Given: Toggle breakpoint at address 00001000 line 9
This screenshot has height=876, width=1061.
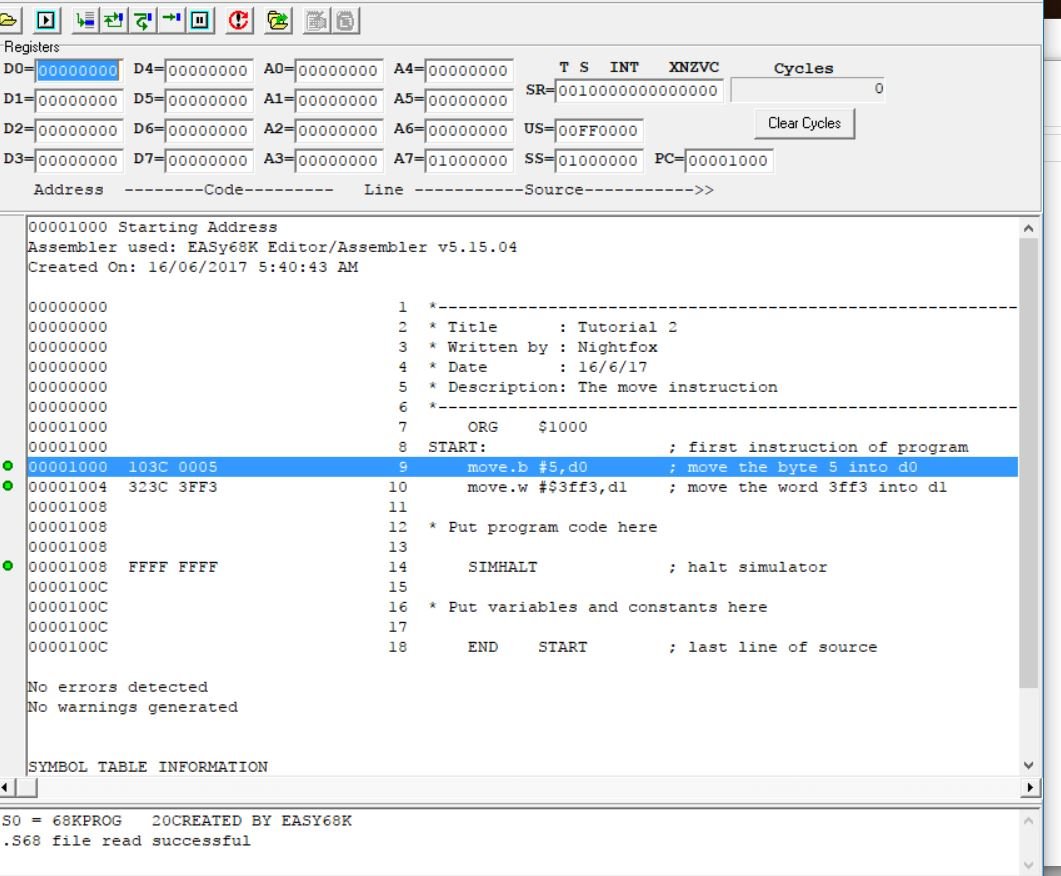Looking at the screenshot, I should point(8,466).
